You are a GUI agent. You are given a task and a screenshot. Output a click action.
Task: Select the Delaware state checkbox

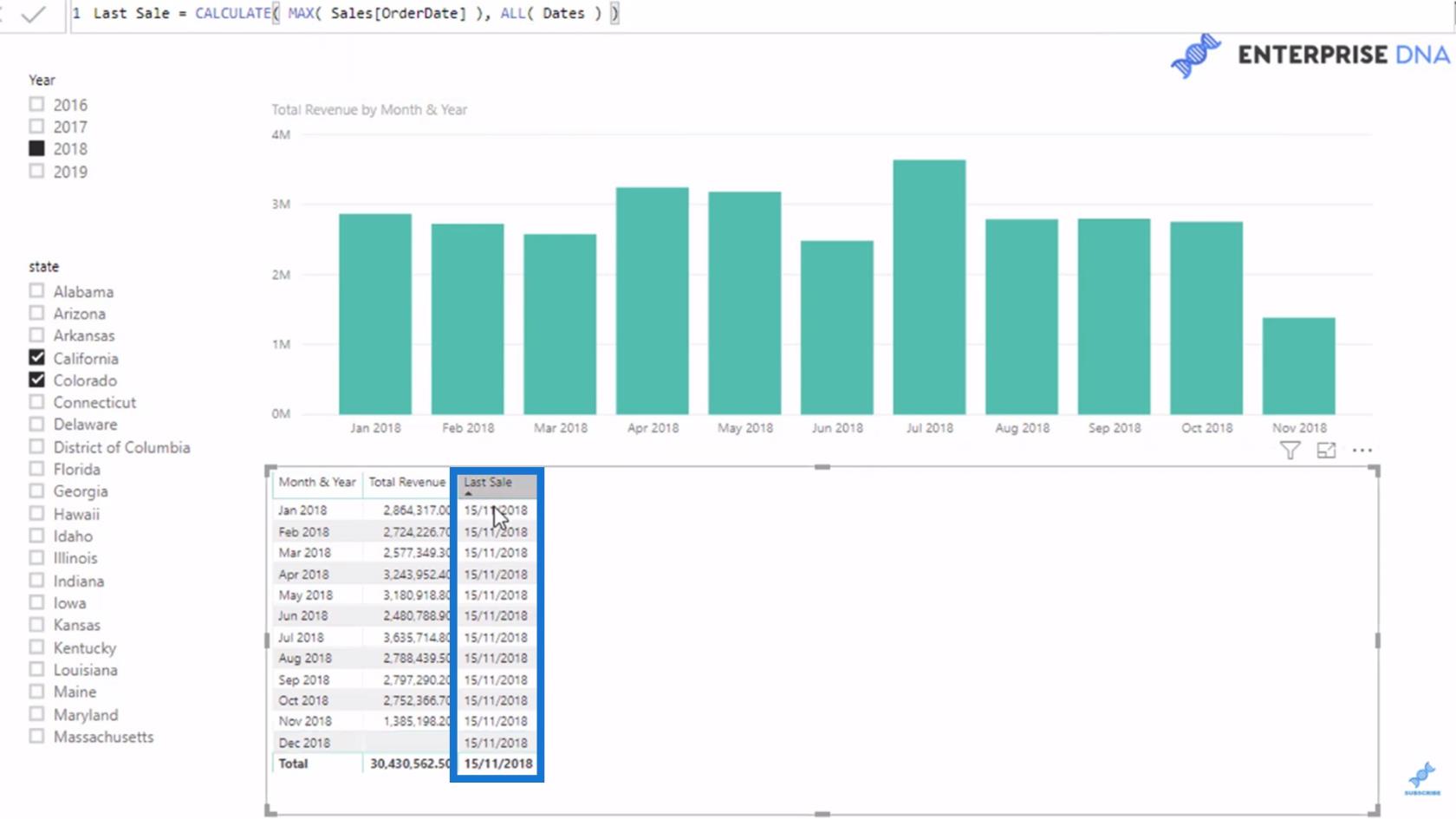36,424
